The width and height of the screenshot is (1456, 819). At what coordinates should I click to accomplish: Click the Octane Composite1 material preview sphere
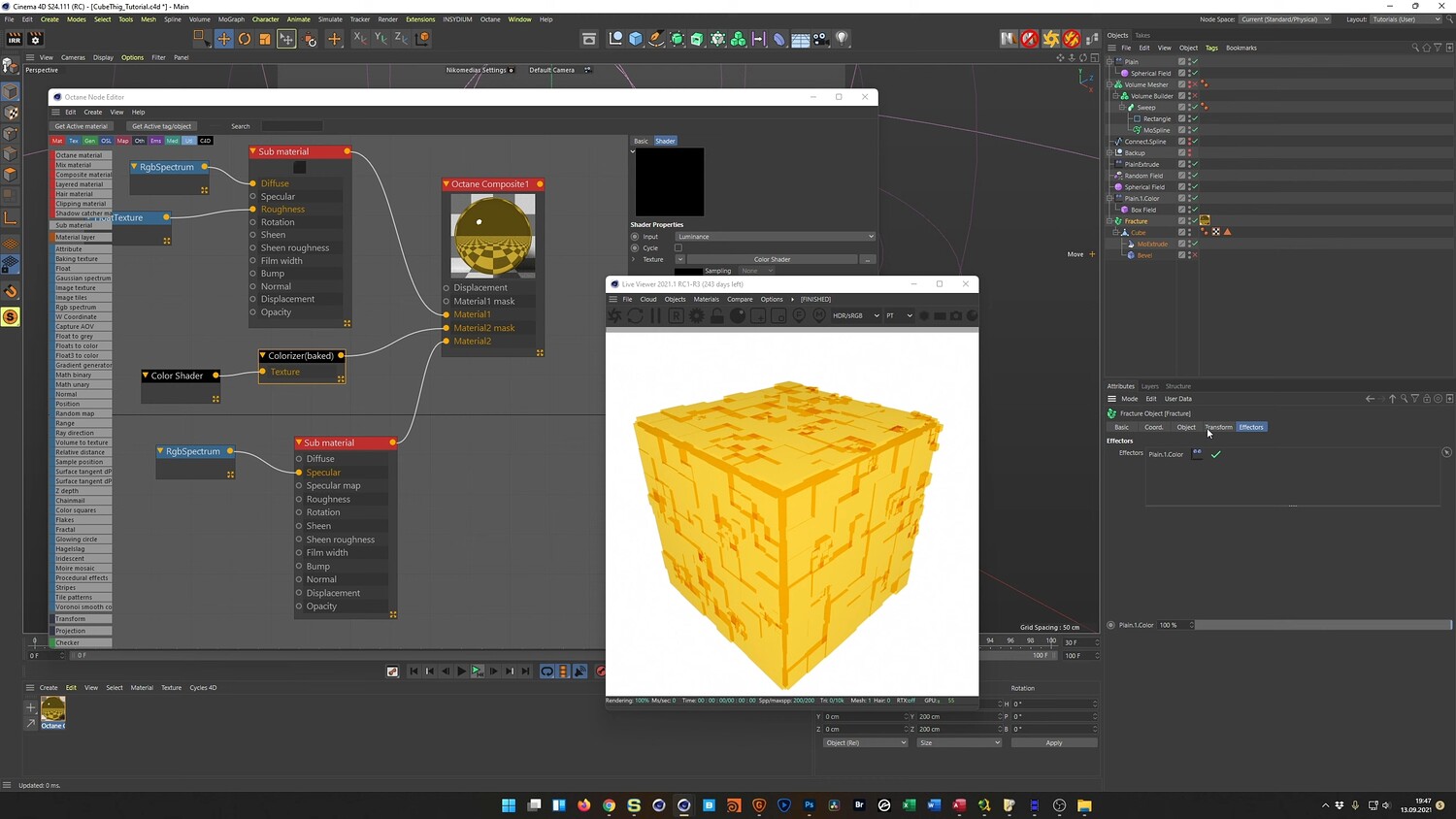tap(492, 236)
